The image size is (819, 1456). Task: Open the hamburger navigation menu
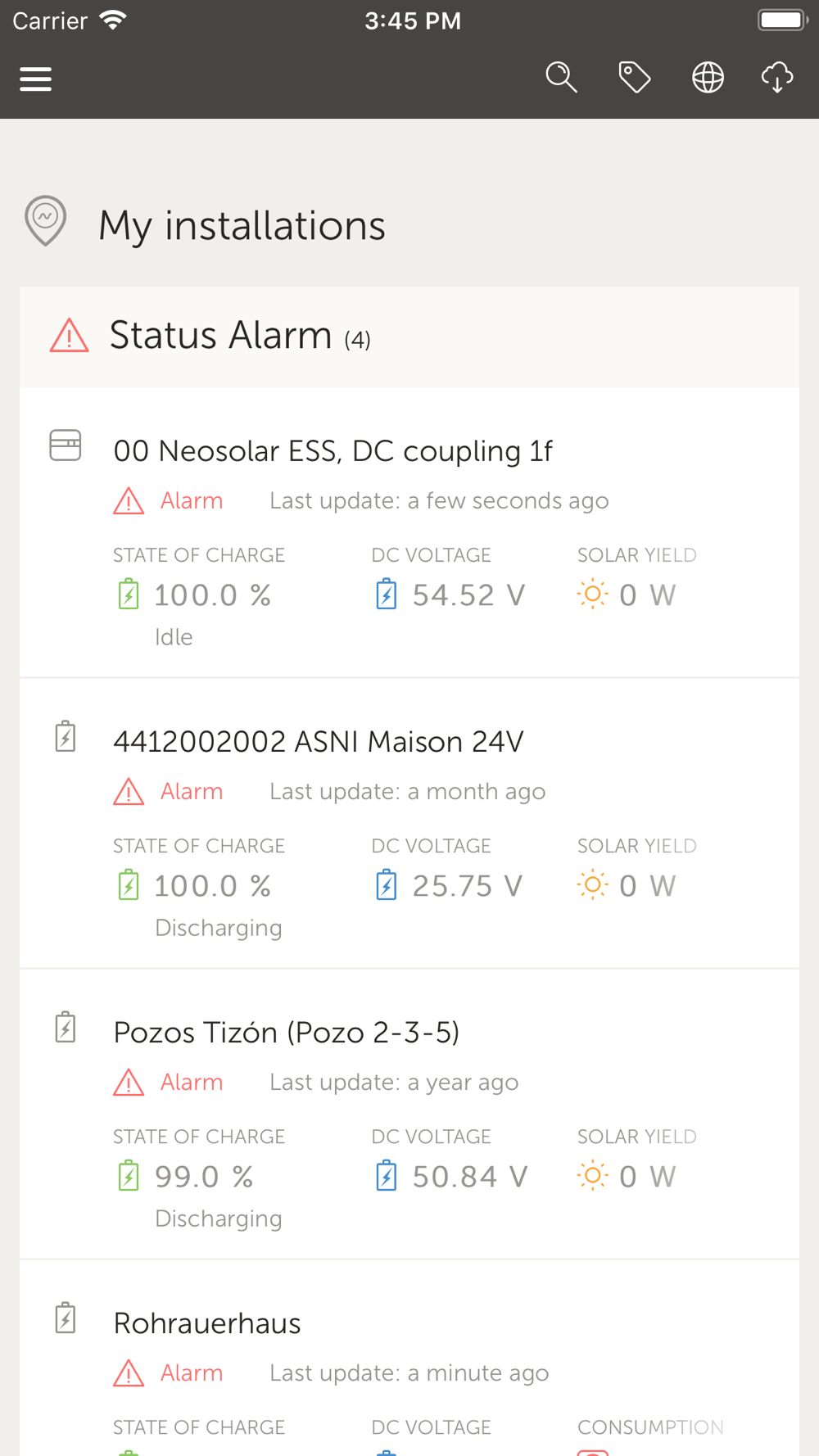point(36,79)
